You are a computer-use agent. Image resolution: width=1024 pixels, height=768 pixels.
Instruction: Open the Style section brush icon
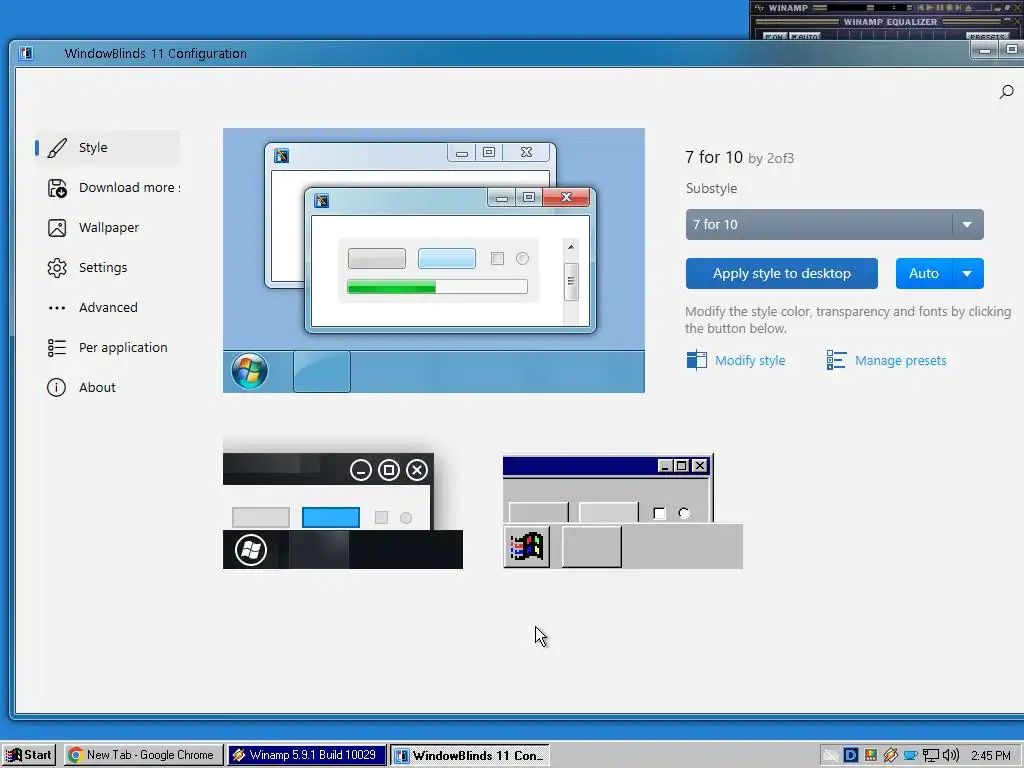[57, 148]
